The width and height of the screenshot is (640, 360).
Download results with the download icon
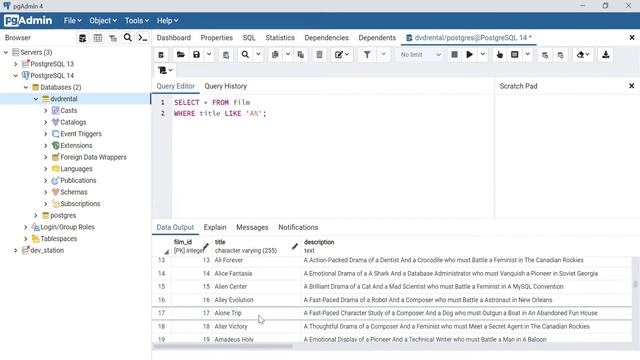coord(606,55)
